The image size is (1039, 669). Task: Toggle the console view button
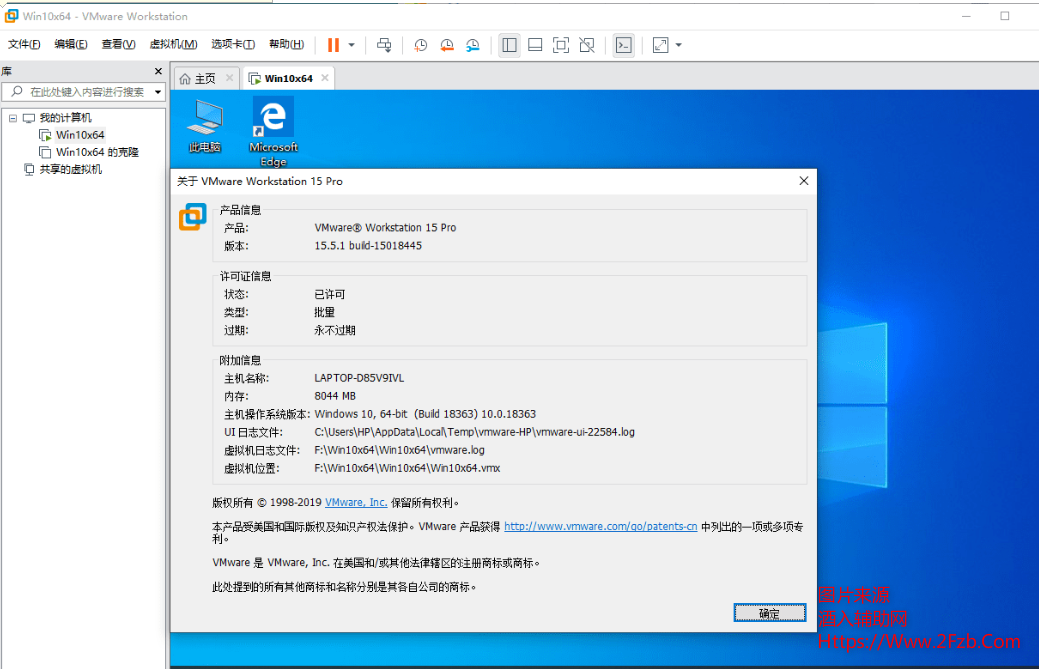click(x=624, y=45)
